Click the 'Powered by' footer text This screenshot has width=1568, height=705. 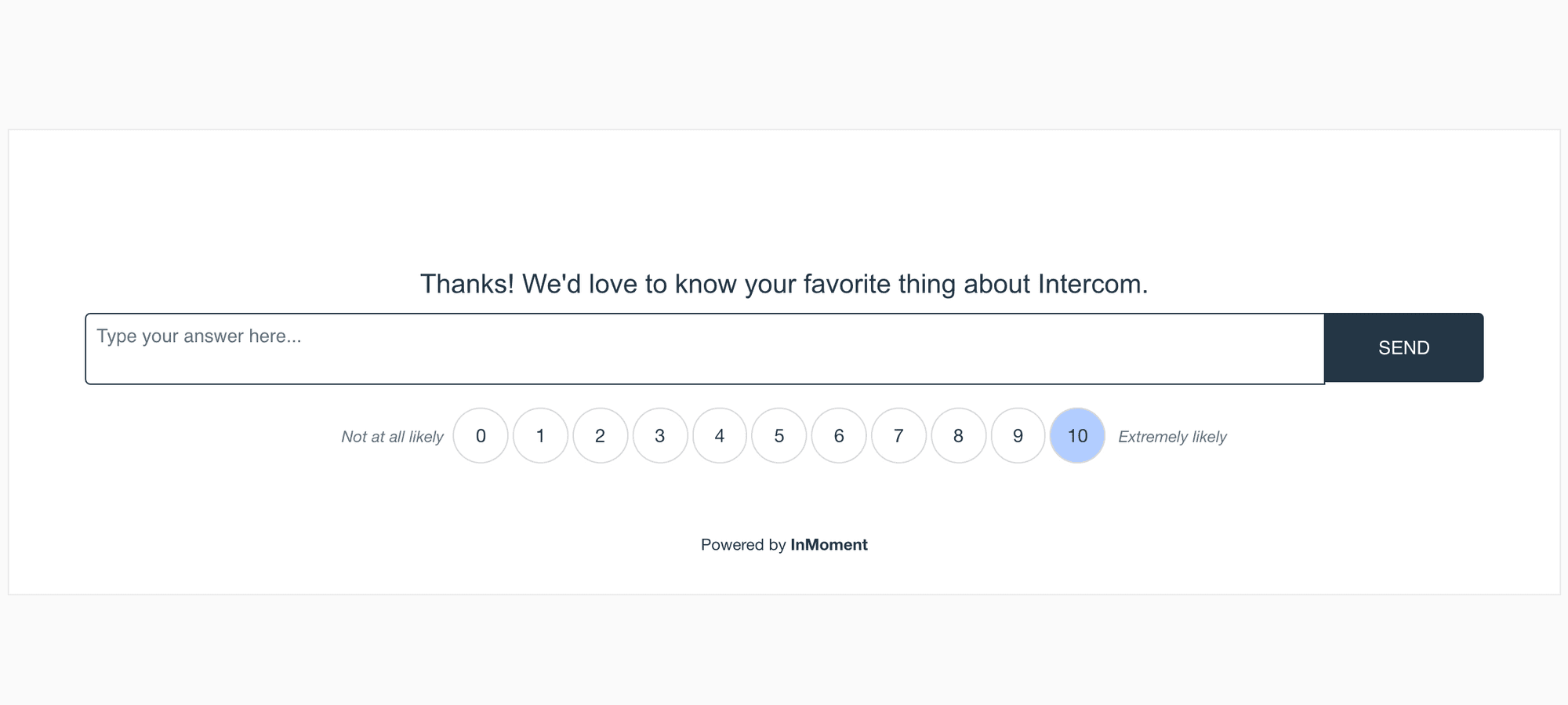click(743, 544)
